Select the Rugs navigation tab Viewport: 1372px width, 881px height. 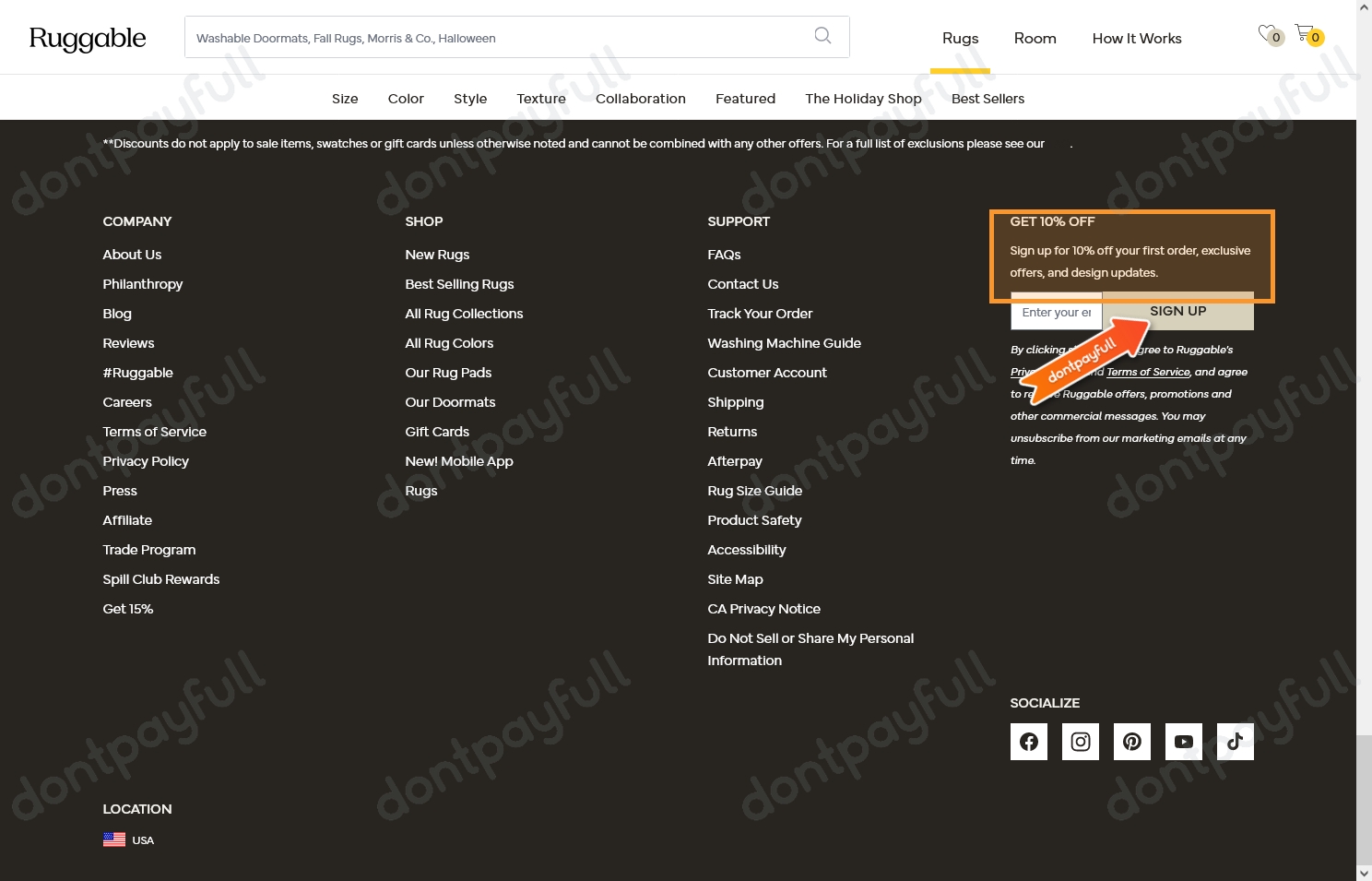[960, 39]
